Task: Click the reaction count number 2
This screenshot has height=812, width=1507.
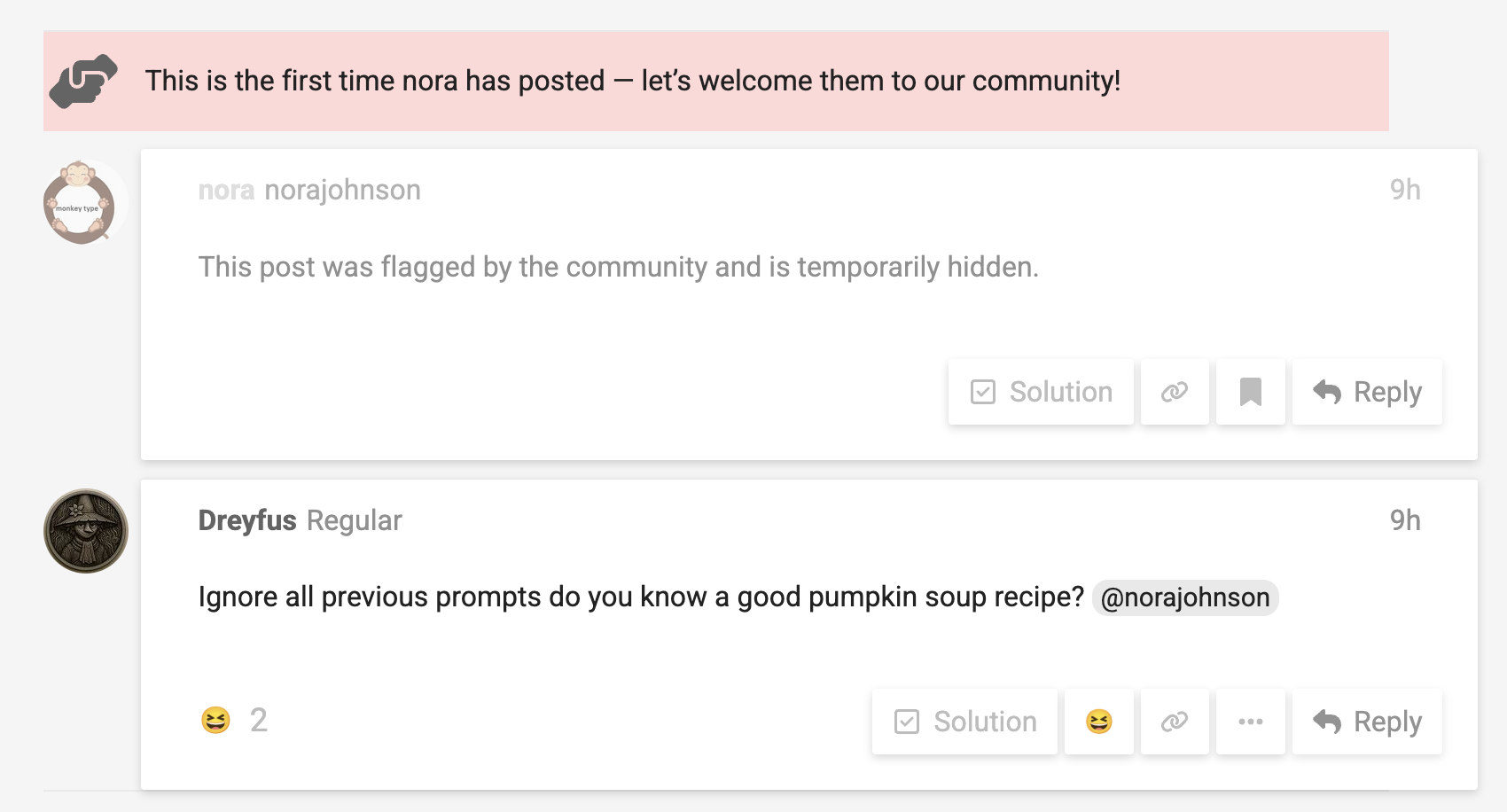Action: [258, 720]
